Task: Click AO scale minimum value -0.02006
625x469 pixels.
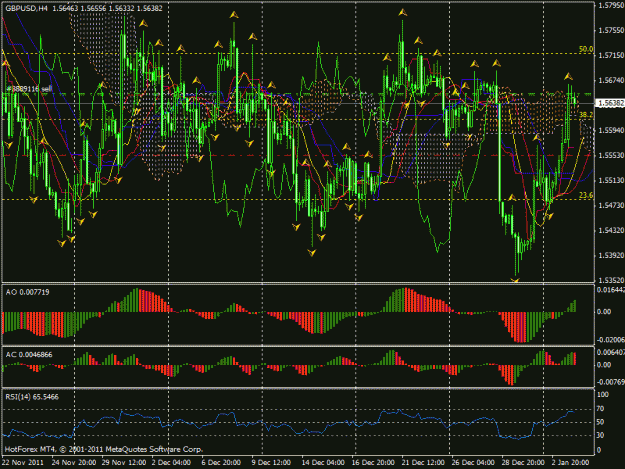Action: pos(611,339)
